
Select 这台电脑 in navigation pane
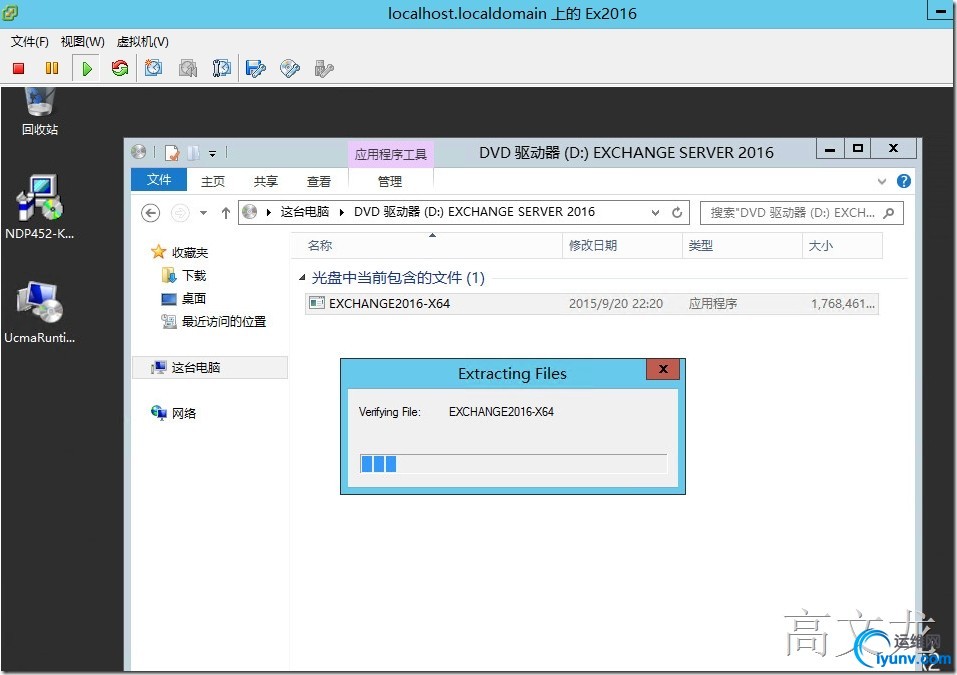(209, 367)
